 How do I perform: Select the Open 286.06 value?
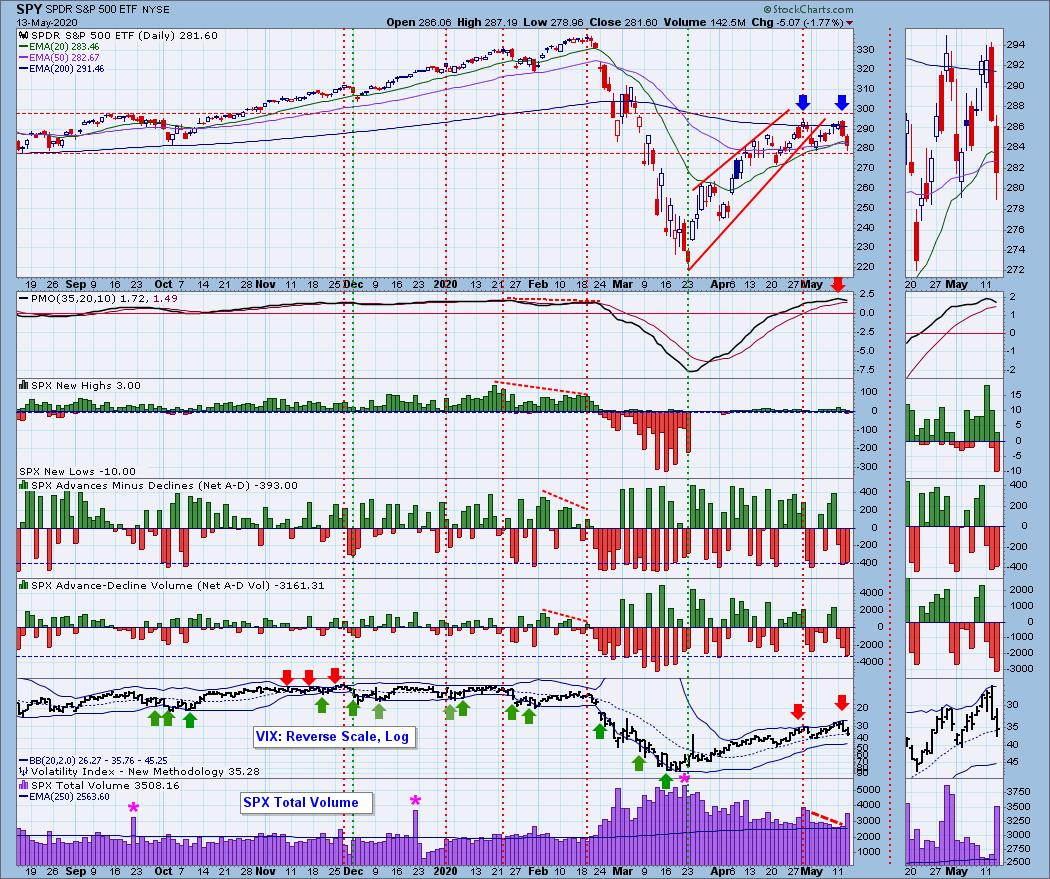[420, 22]
